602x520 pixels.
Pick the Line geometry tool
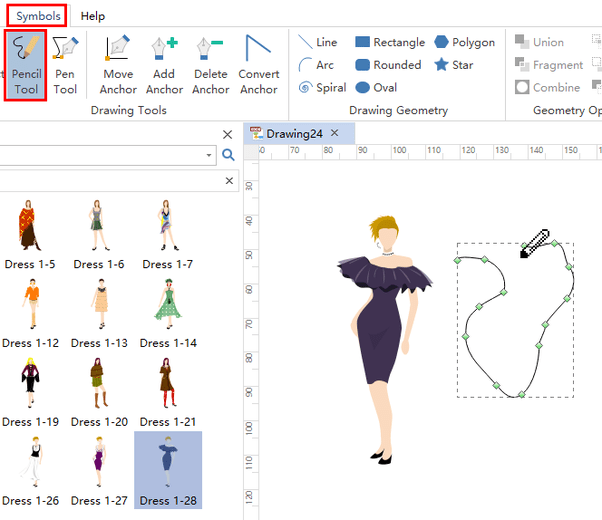pos(318,42)
